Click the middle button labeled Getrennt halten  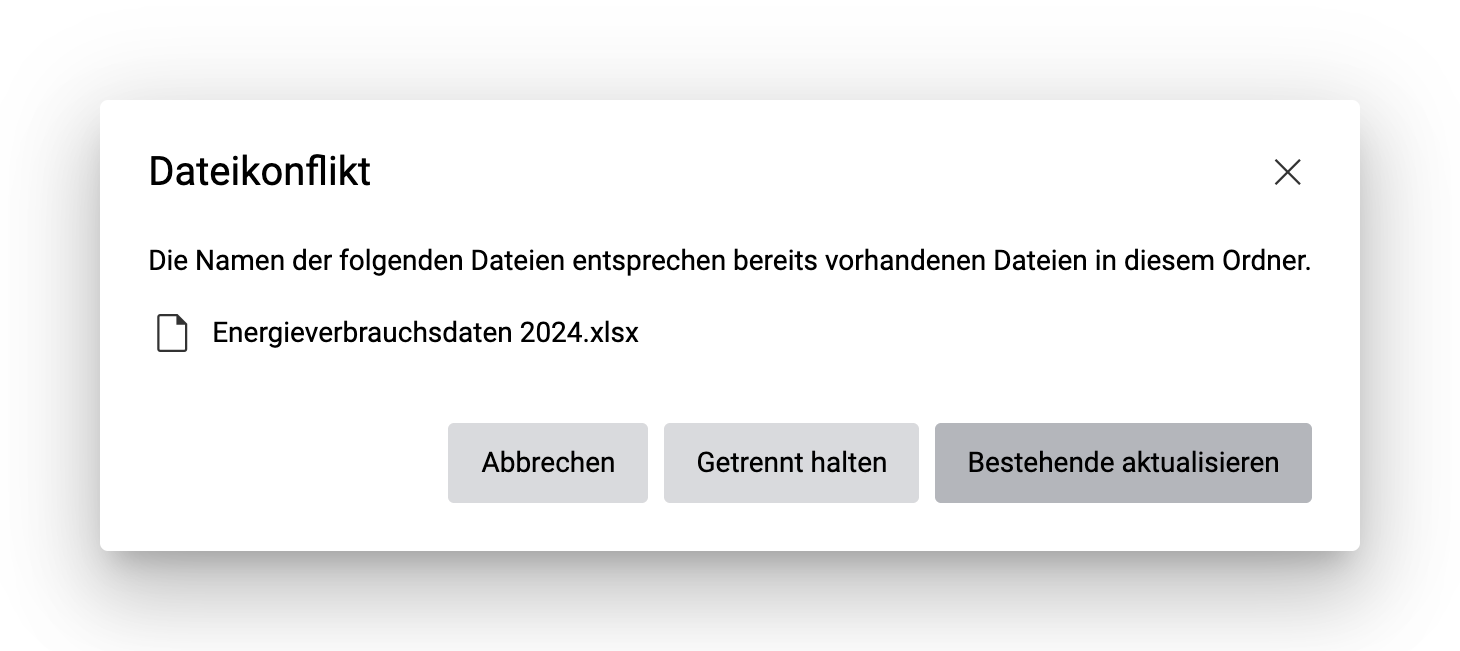791,462
